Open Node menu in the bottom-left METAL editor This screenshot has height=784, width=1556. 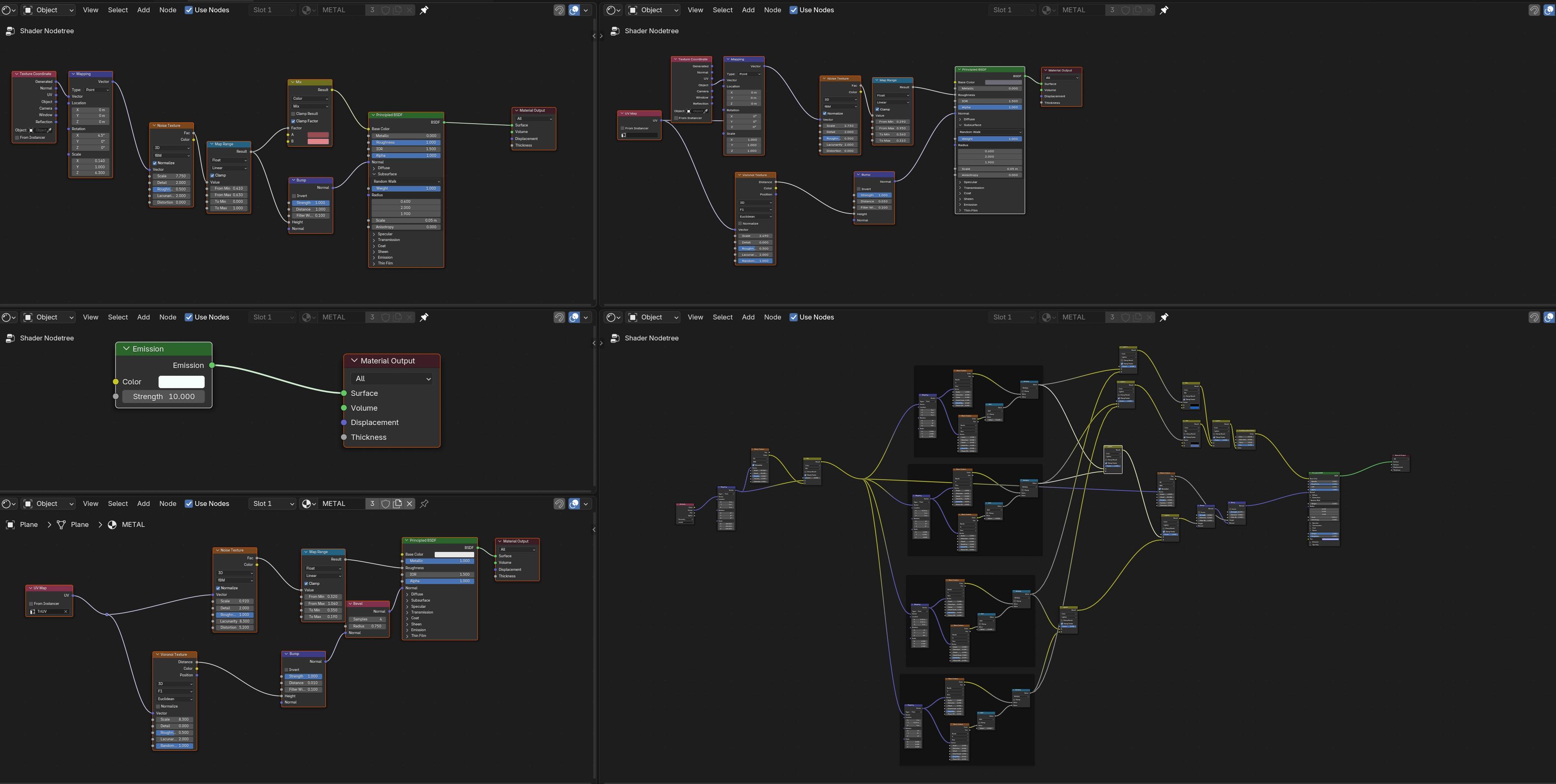167,504
